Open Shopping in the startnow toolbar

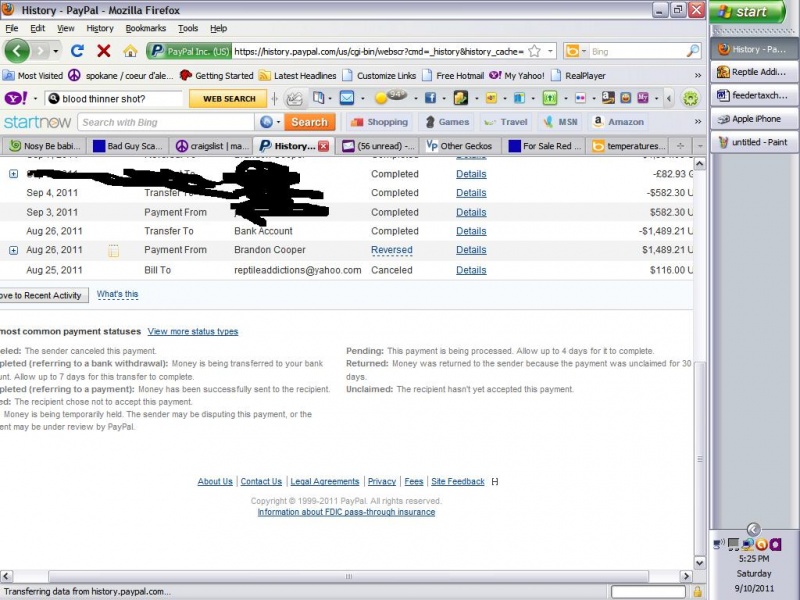pyautogui.click(x=379, y=122)
